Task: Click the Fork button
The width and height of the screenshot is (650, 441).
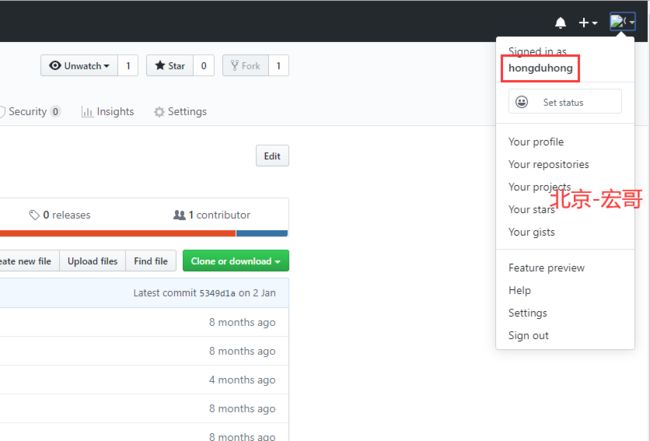Action: pos(245,65)
